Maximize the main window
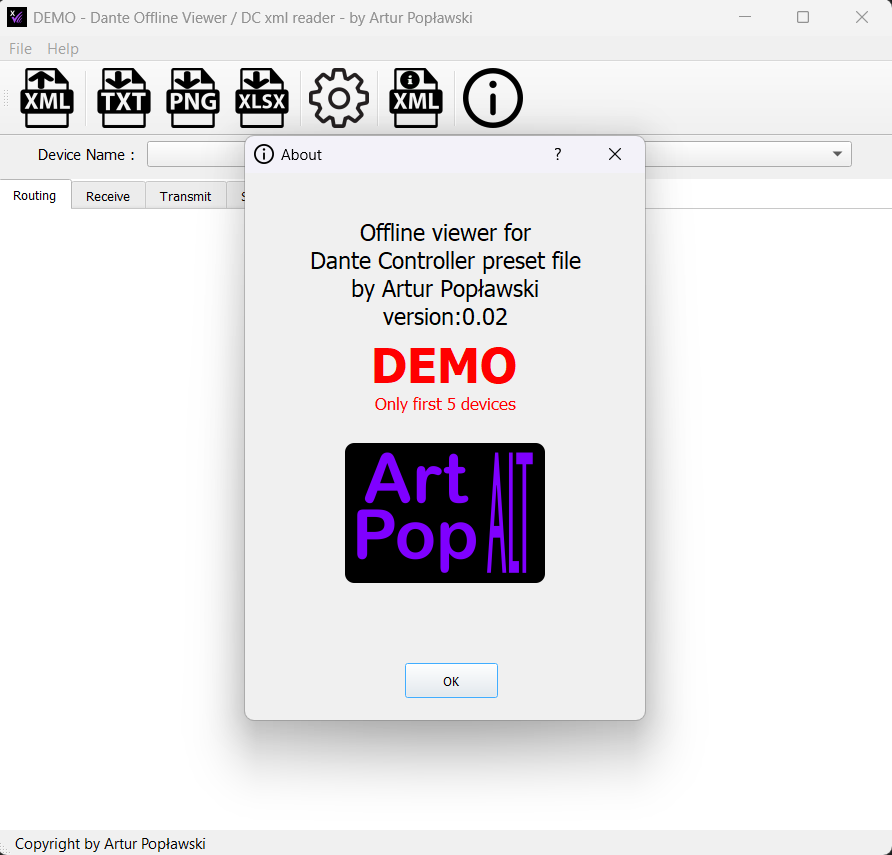This screenshot has width=892, height=855. pos(803,18)
